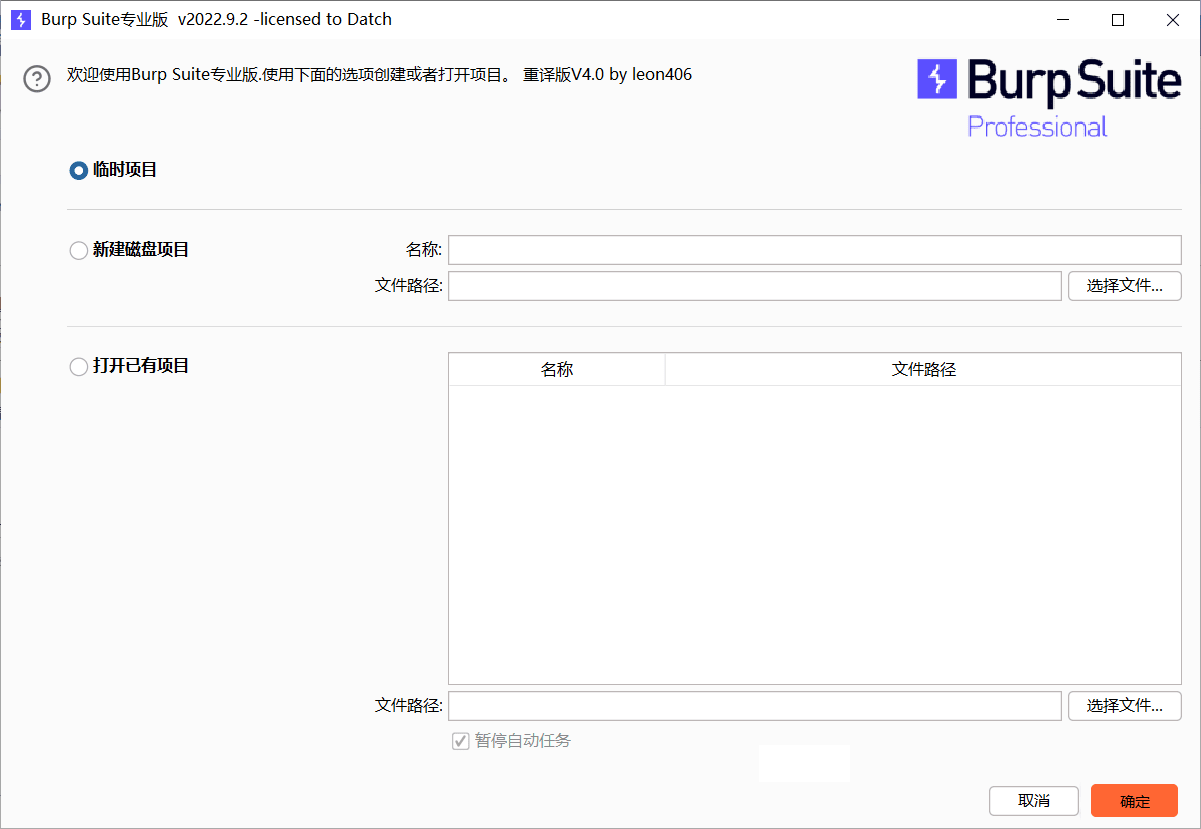The height and width of the screenshot is (829, 1201).
Task: Click the 确定 button
Action: coord(1135,801)
